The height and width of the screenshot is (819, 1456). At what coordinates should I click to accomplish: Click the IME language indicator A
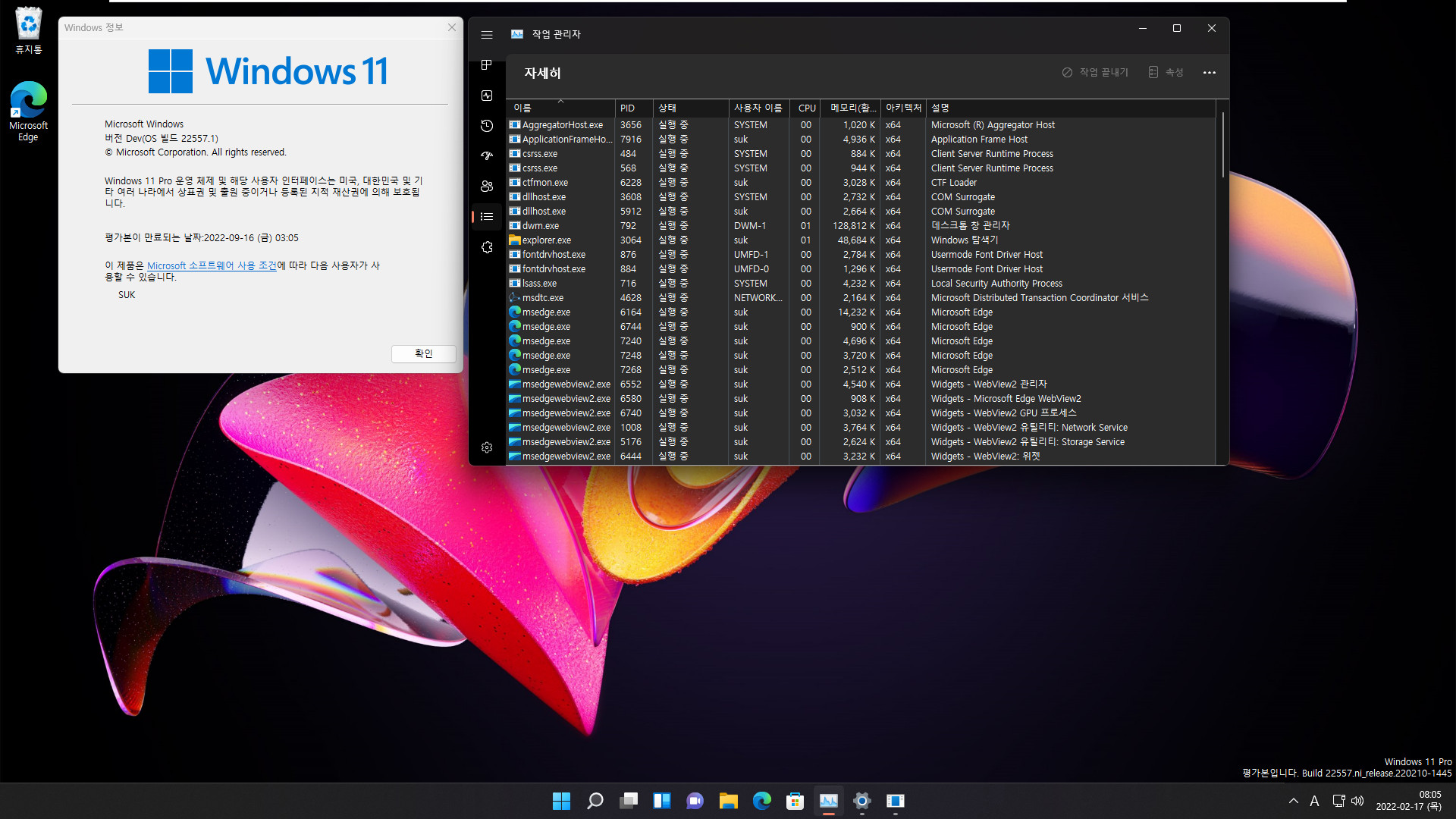click(x=1314, y=801)
